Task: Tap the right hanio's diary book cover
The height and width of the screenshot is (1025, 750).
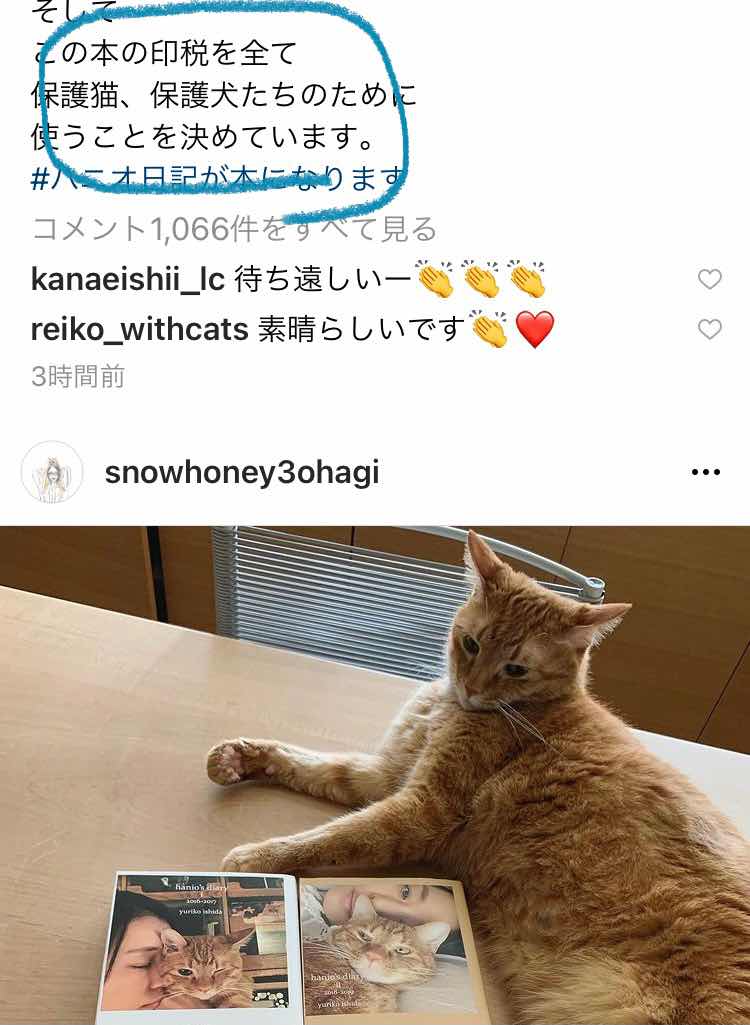Action: click(391, 950)
